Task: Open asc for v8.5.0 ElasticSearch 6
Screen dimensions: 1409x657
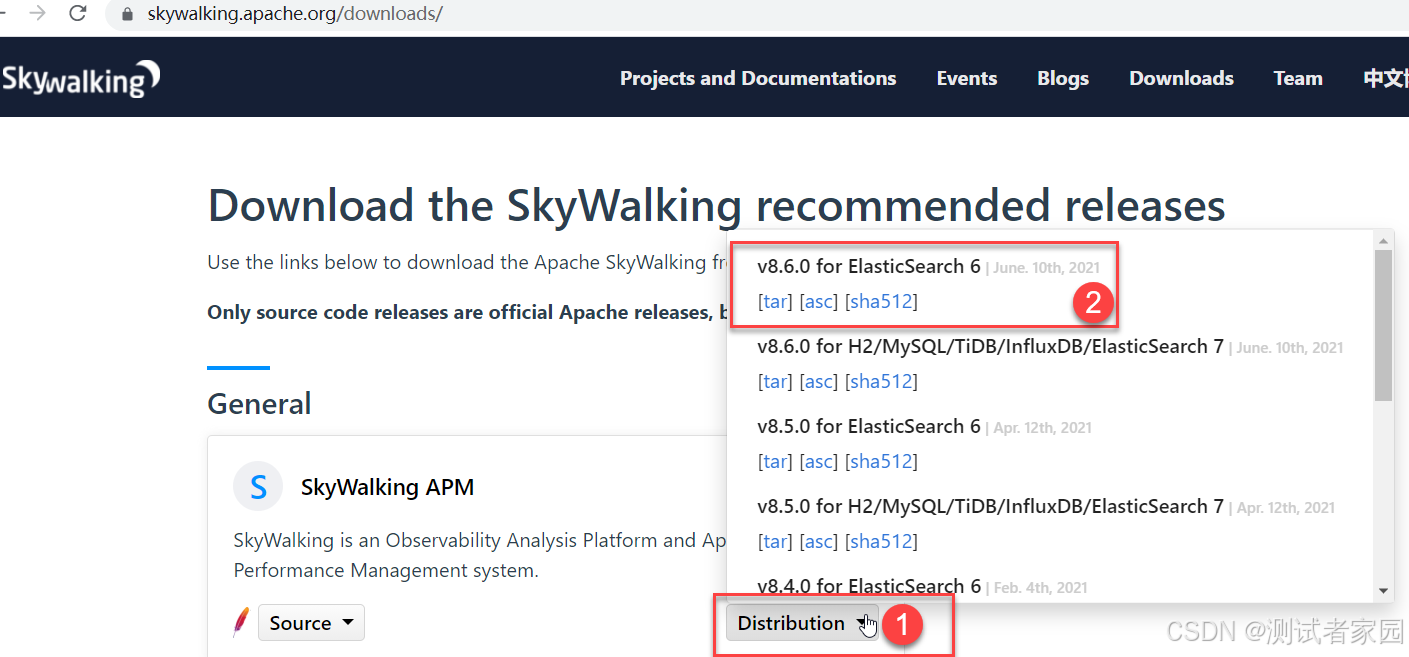Action: point(819,461)
